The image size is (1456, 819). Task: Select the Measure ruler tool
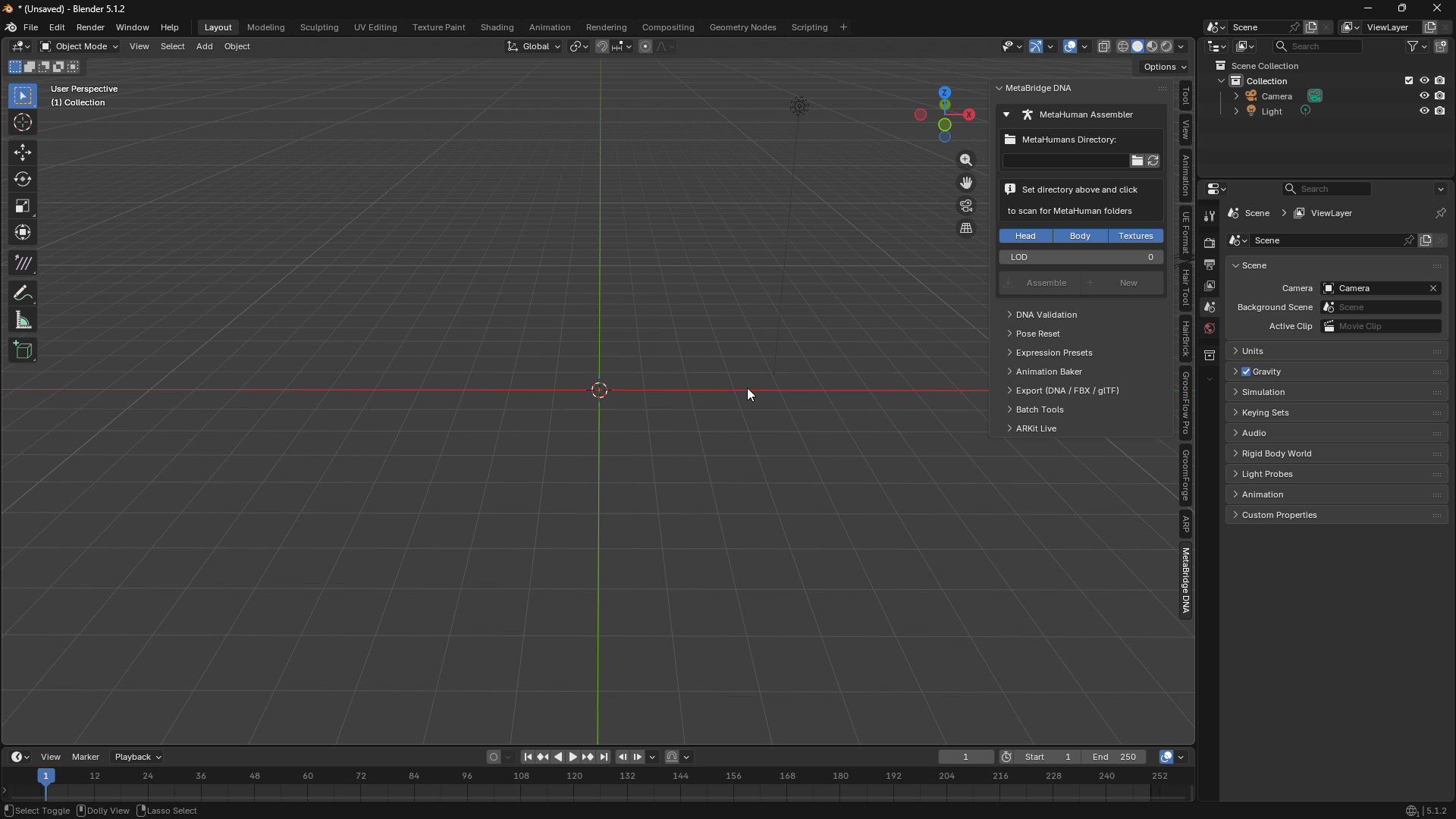23,321
